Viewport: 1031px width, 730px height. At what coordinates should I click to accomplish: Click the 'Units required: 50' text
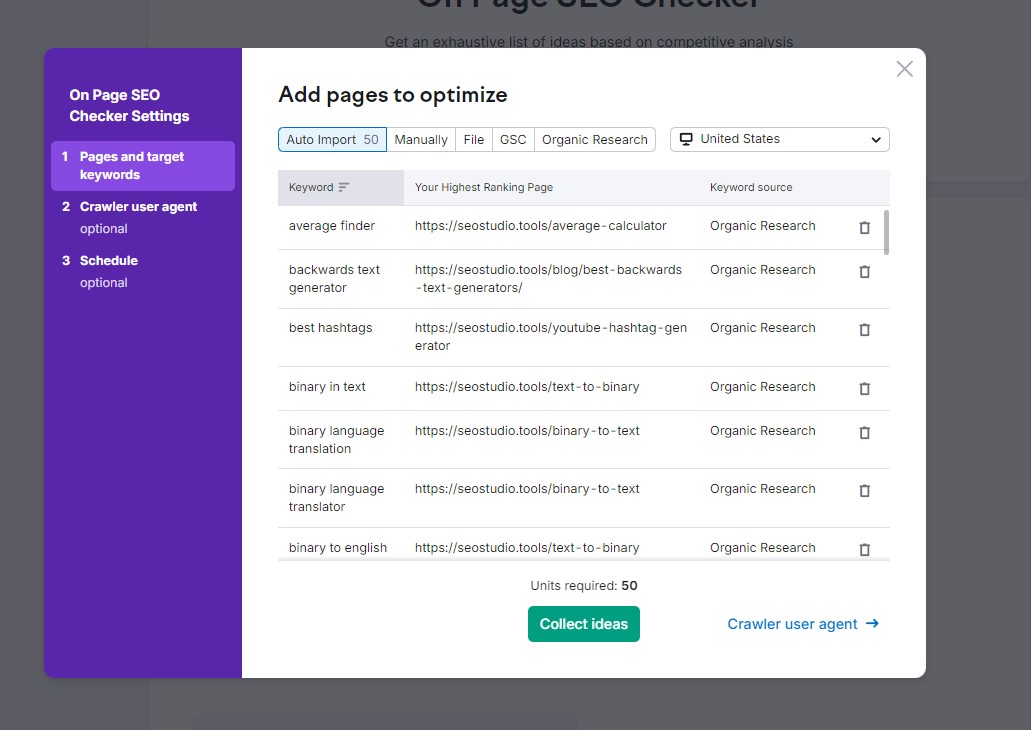click(584, 585)
